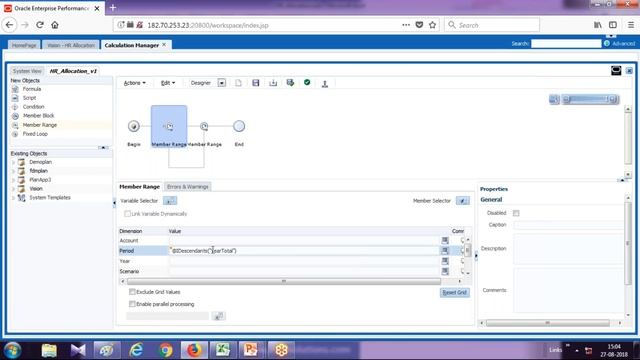Open member selector icon for the Scenario row

[x=445, y=271]
